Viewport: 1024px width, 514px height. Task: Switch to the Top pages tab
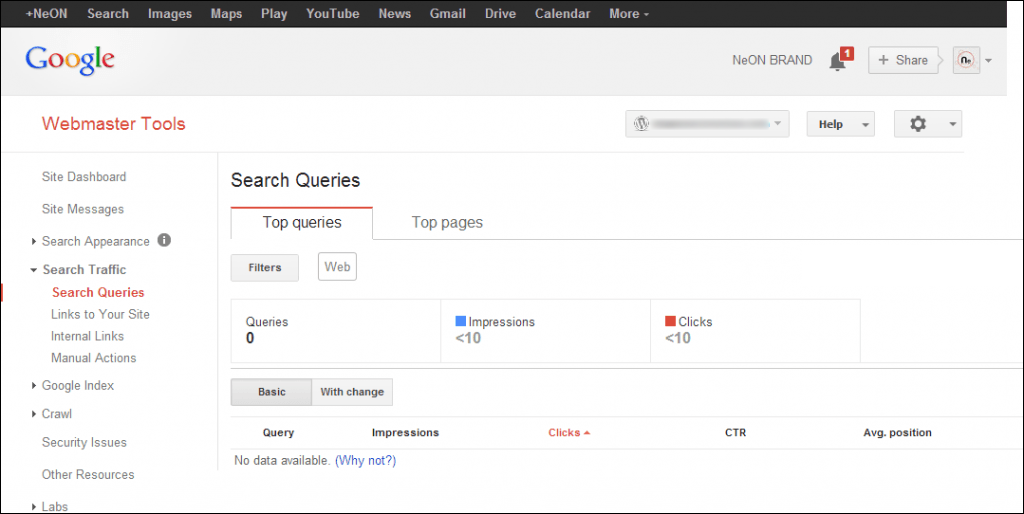pyautogui.click(x=447, y=223)
